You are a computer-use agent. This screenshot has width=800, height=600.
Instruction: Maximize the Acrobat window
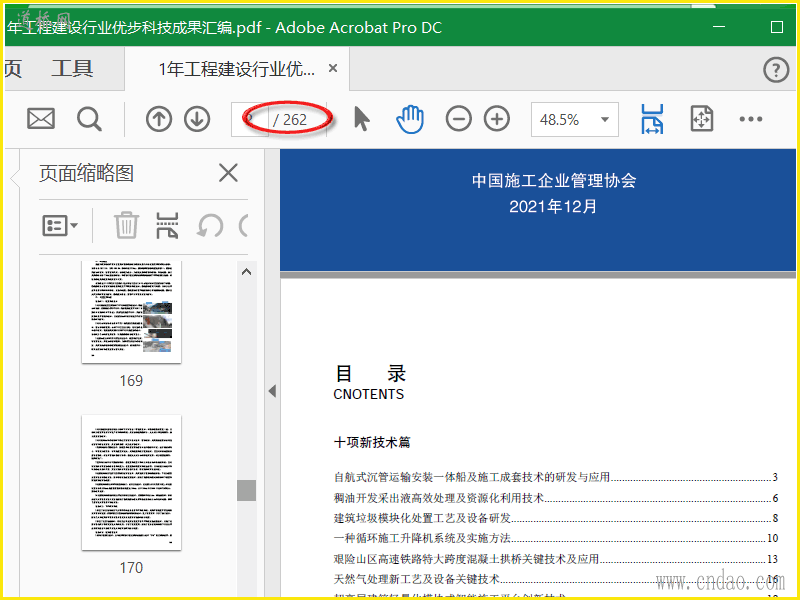click(777, 27)
